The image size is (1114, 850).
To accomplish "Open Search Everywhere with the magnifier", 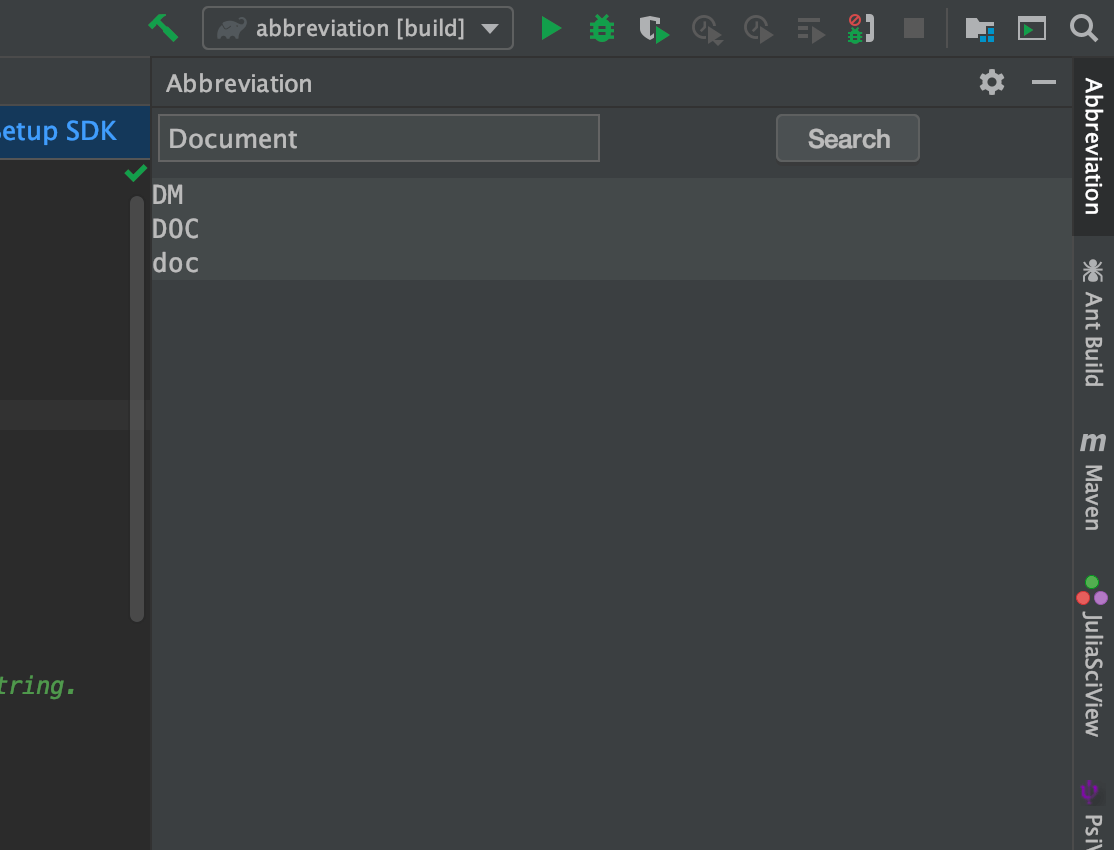I will (x=1084, y=29).
